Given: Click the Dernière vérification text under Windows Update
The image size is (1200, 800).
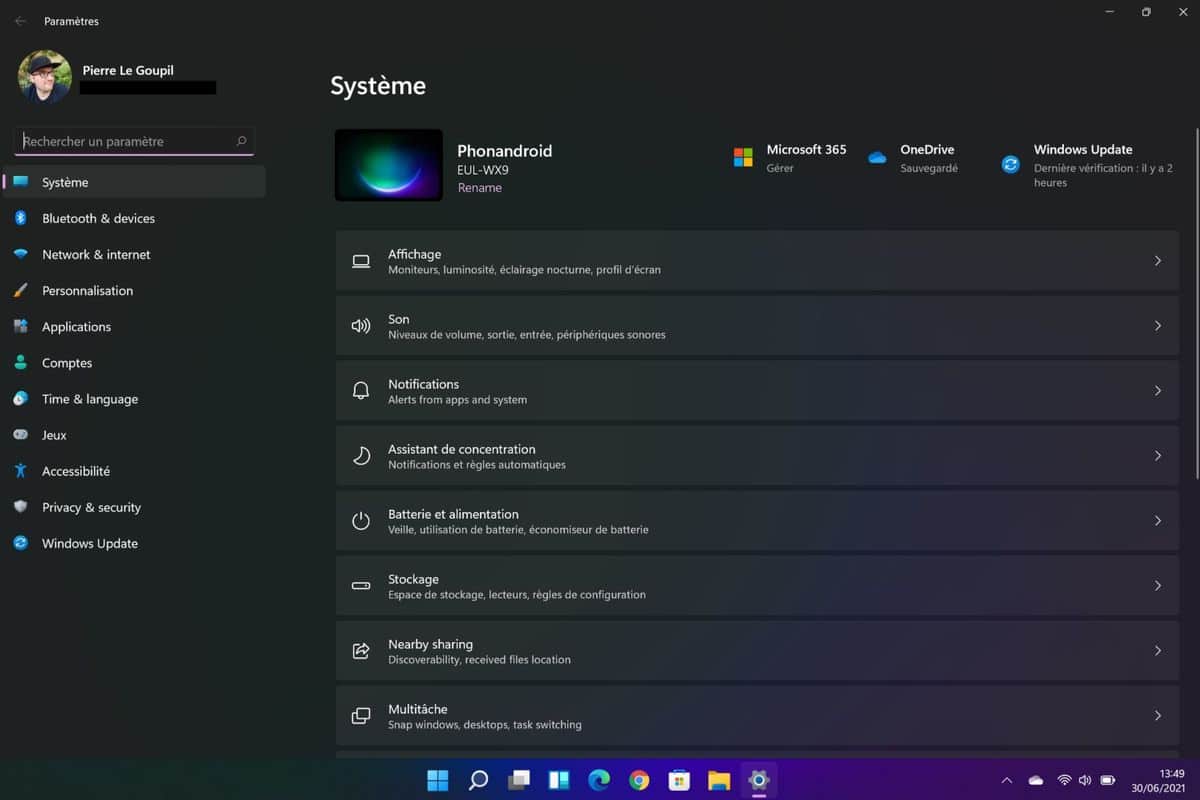Looking at the screenshot, I should 1104,175.
